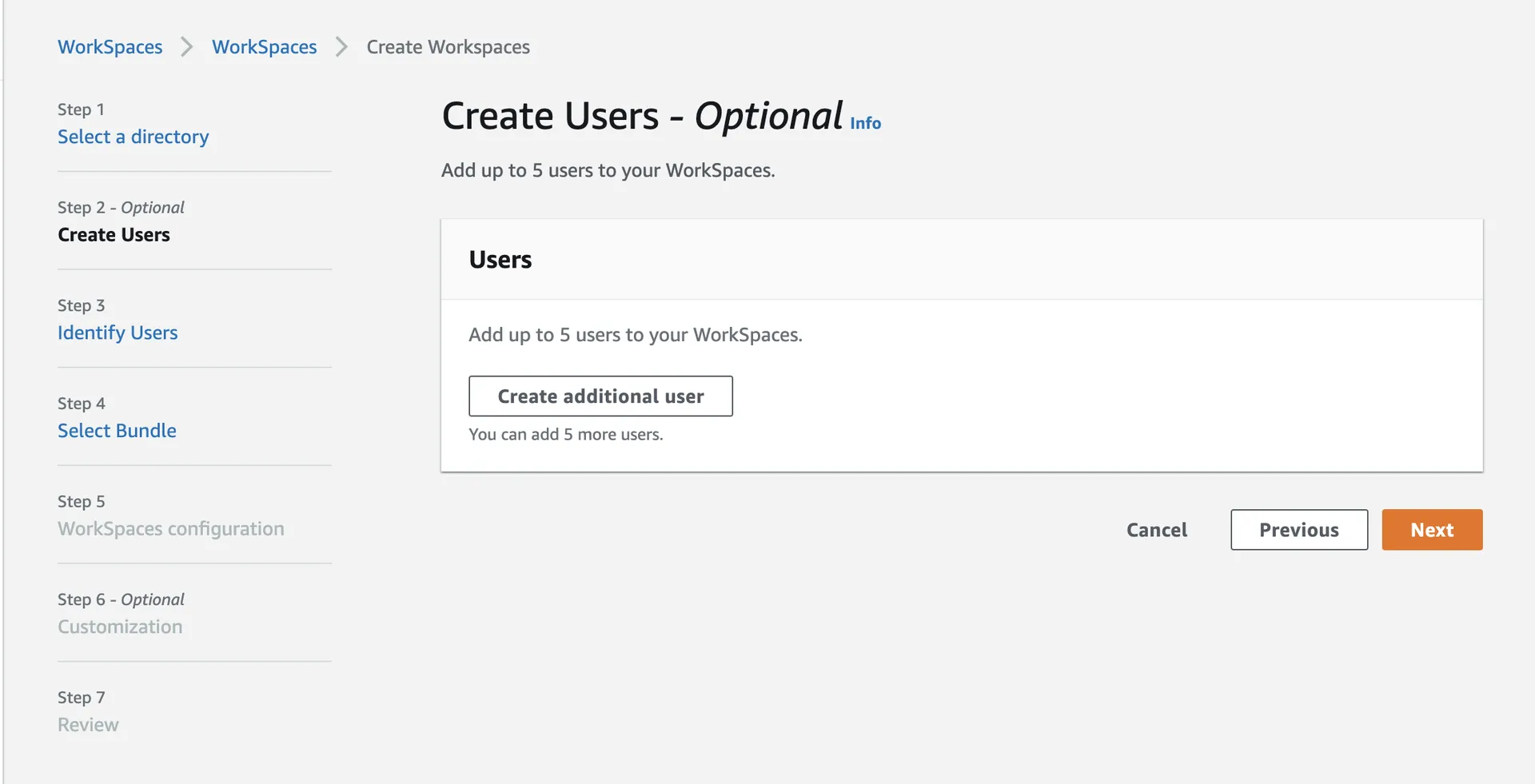Open the second WorkSpaces breadcrumb link
1535x784 pixels.
coord(264,47)
